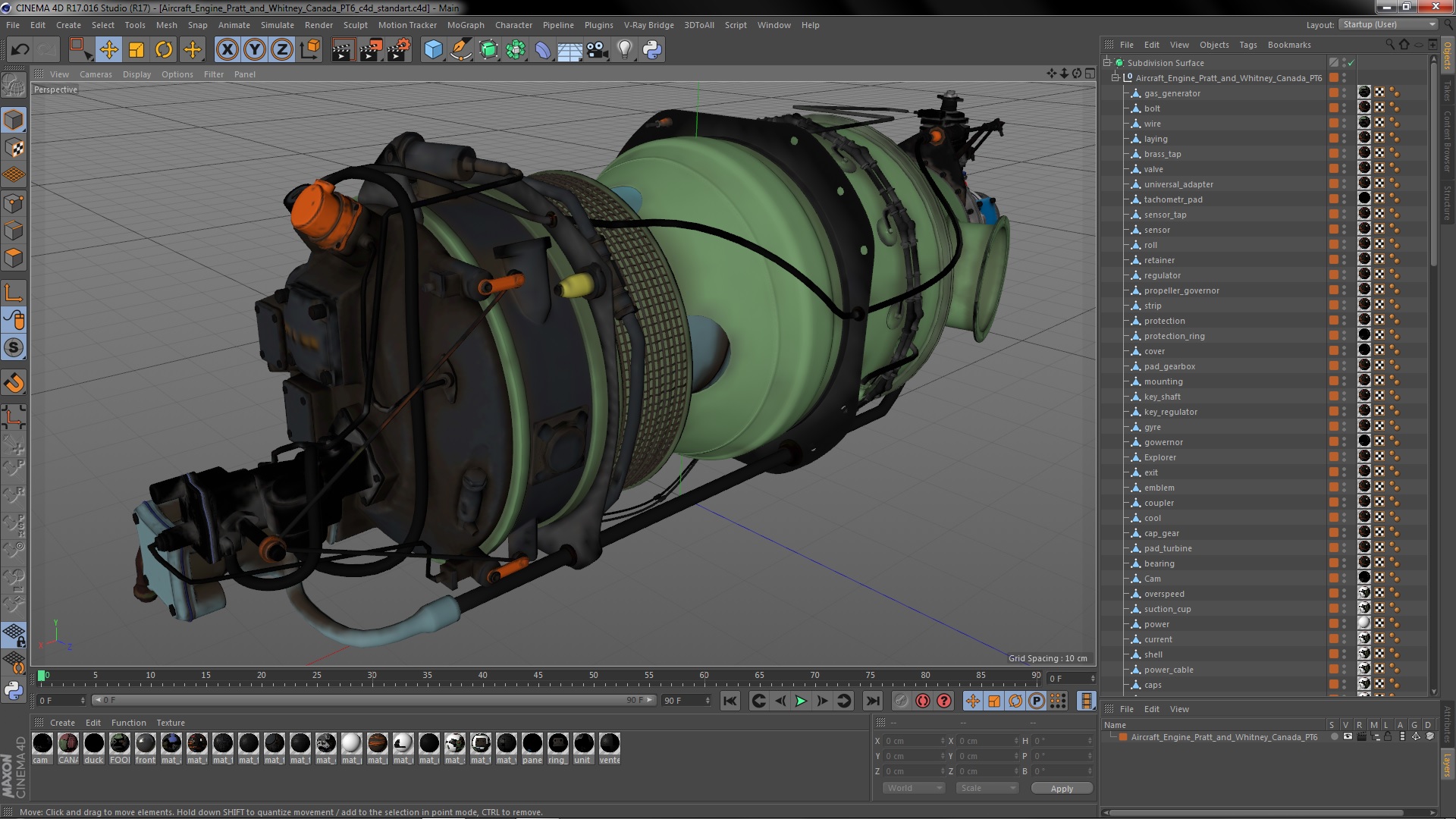The height and width of the screenshot is (819, 1456).
Task: Add a Cube primitive object
Action: [x=433, y=50]
